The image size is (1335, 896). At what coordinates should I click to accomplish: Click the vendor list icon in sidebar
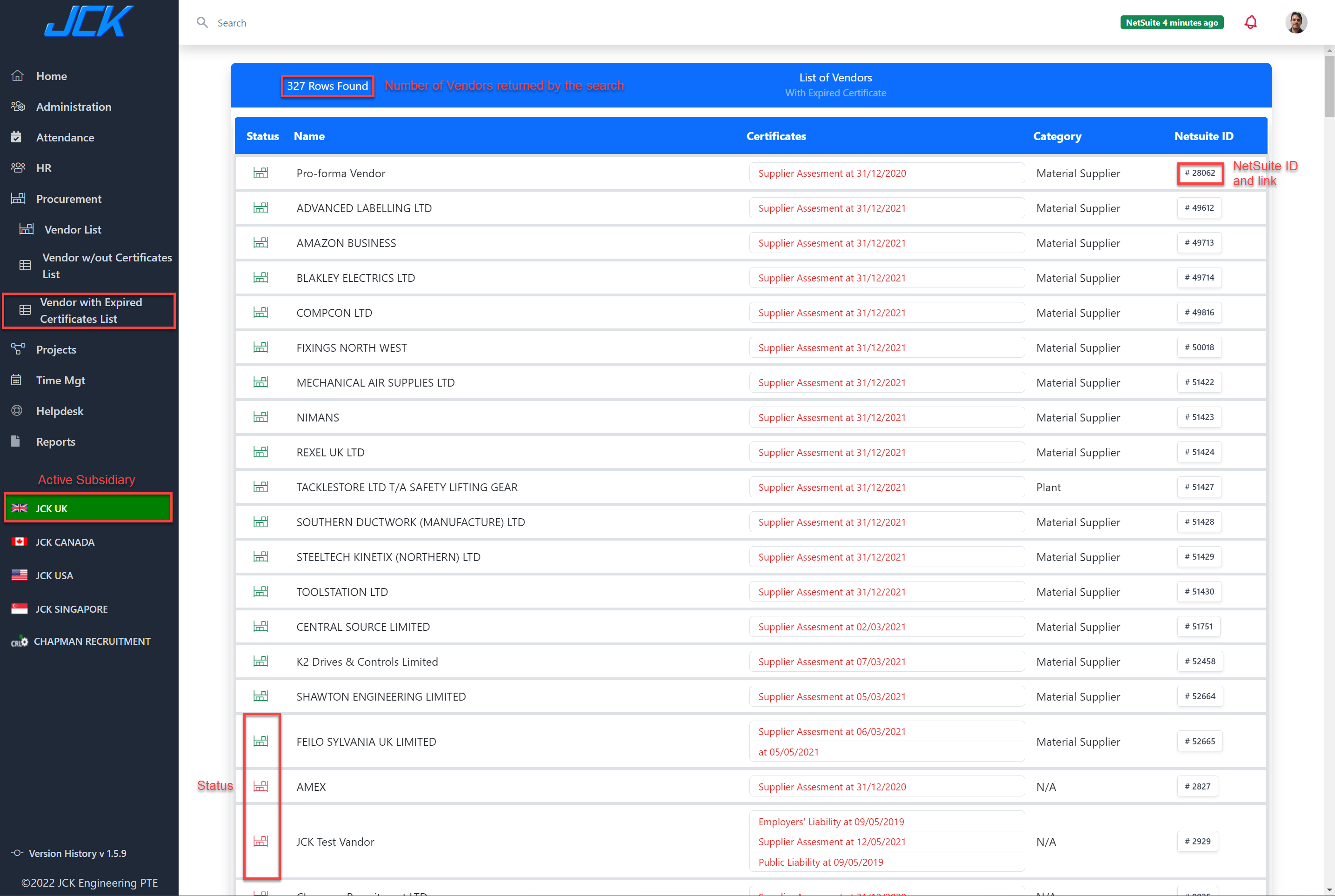26,228
